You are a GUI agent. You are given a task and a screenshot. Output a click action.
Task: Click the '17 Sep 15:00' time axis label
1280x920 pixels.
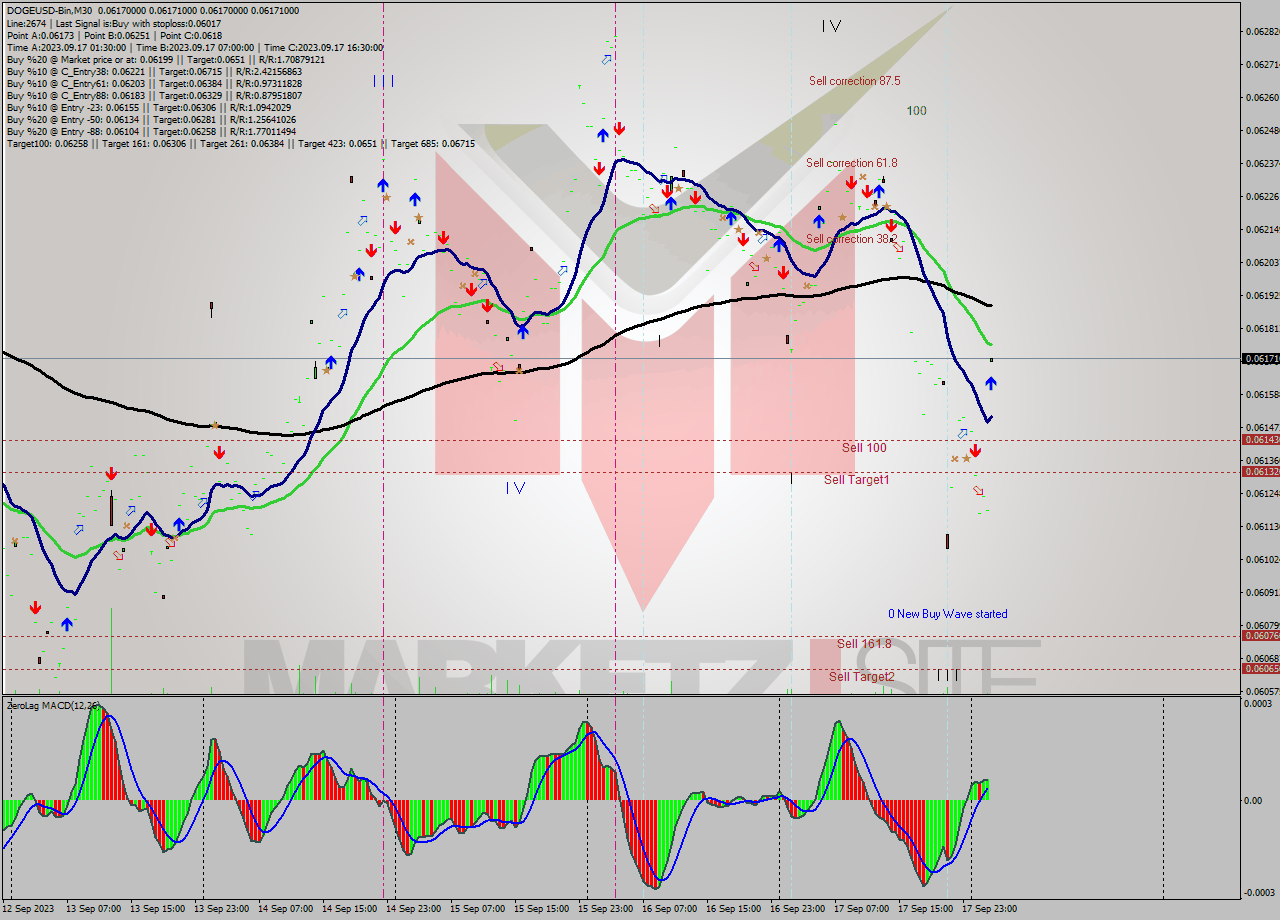pyautogui.click(x=925, y=909)
